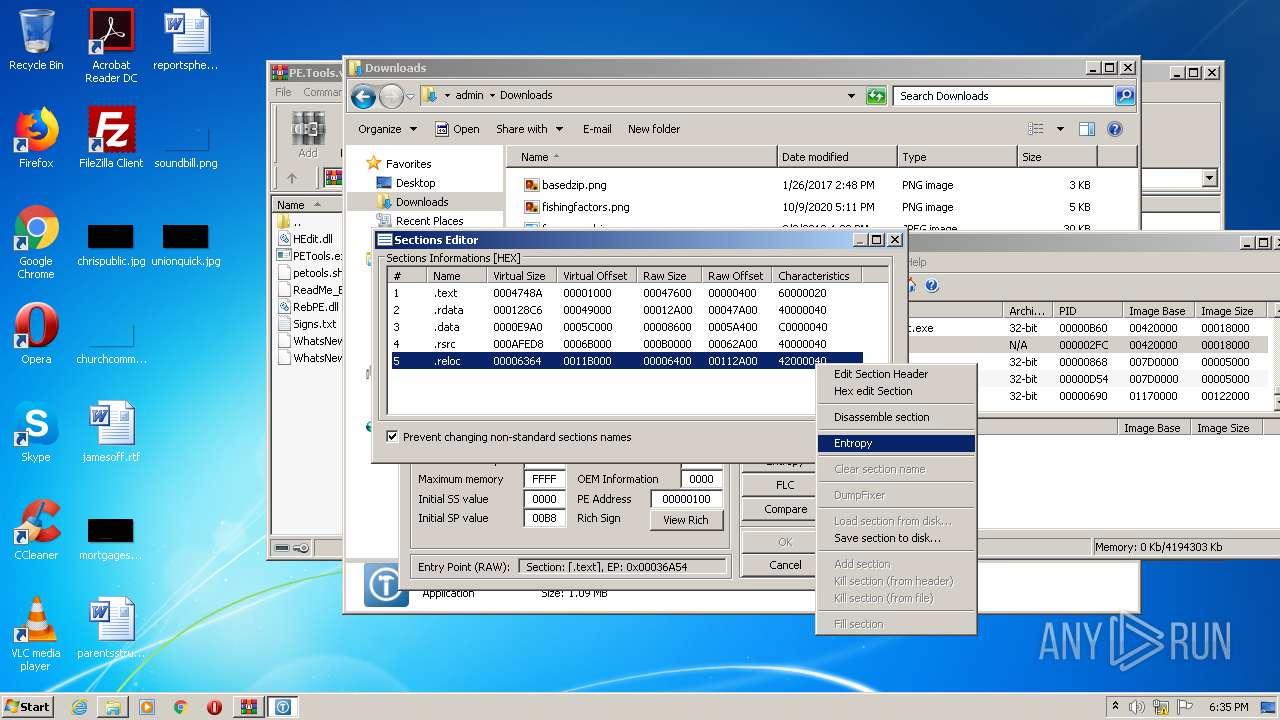Launch Acrobat Reader DC shortcut

111,45
